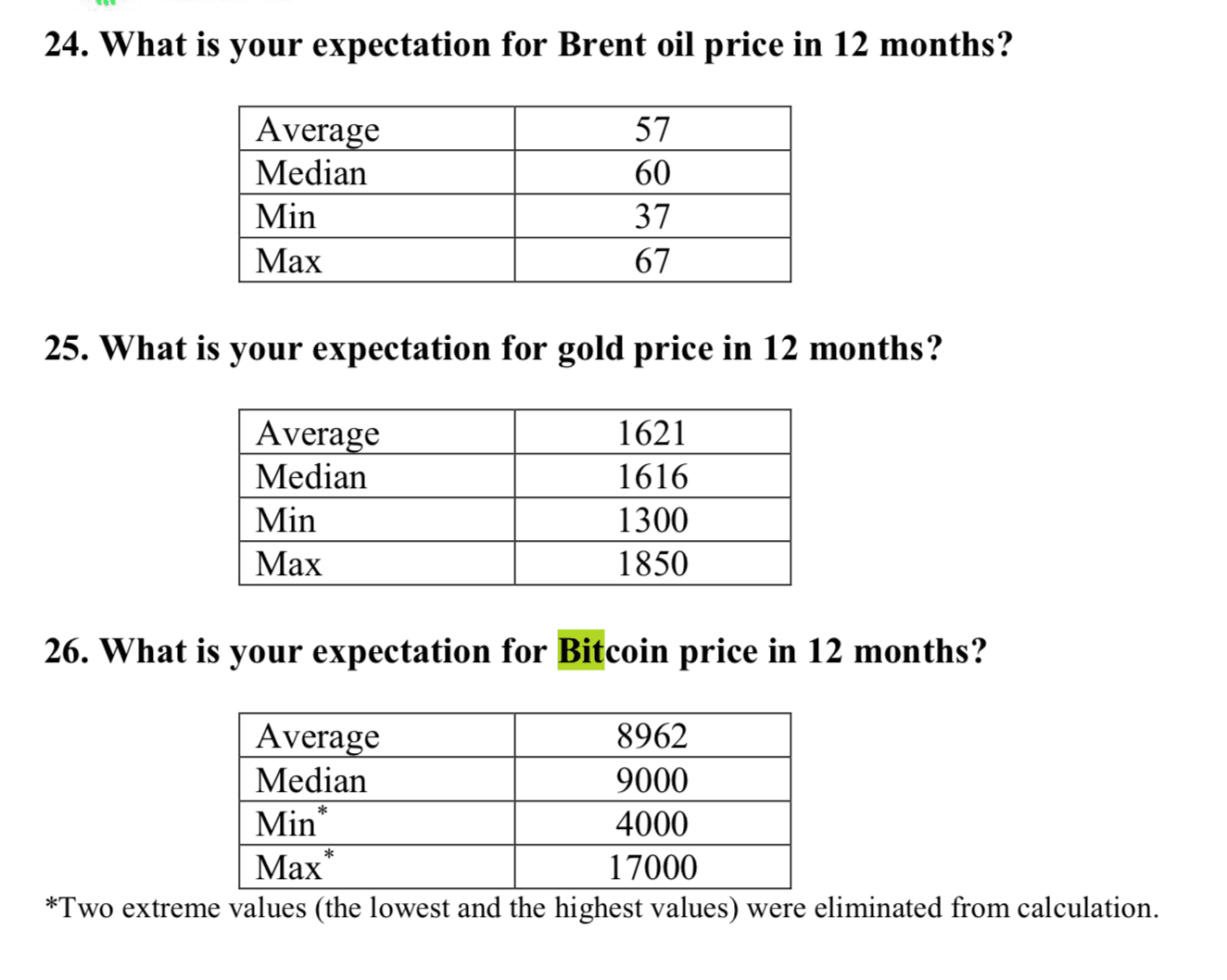Click the Bitcoin Max value 17000
Viewport: 1227px width, 980px height.
(x=652, y=867)
